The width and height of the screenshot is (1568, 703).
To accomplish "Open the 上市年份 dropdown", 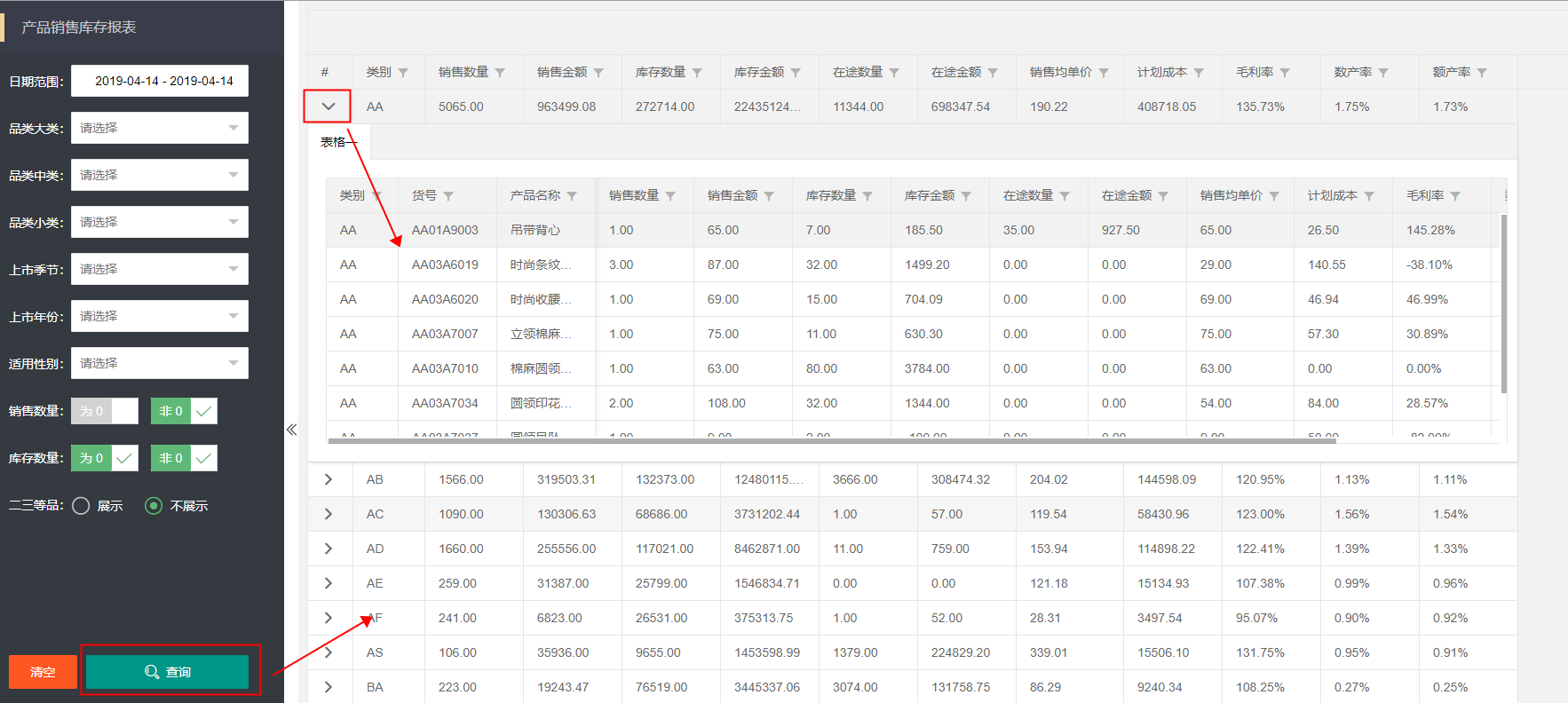I will (x=160, y=316).
